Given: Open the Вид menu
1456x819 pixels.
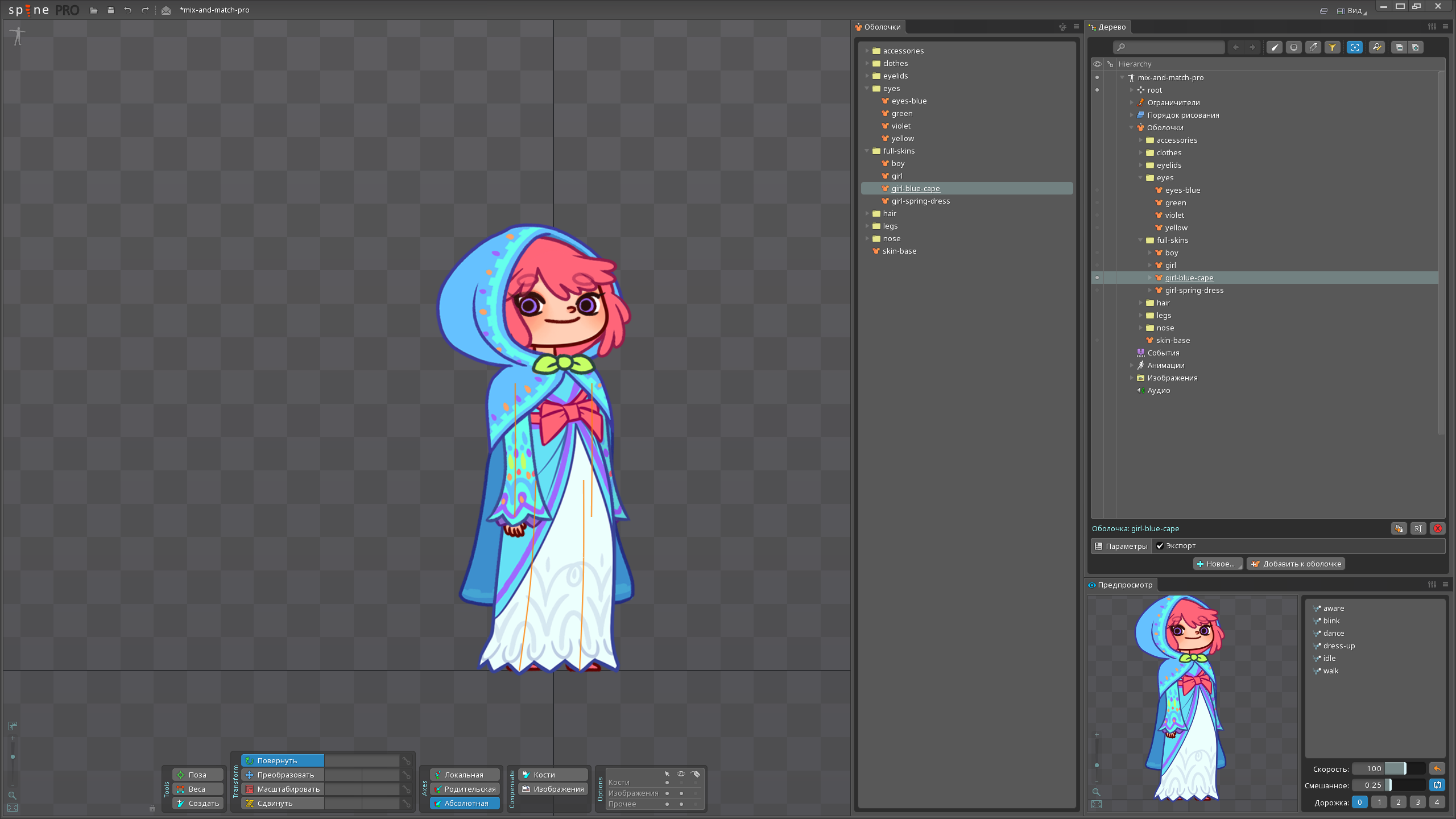Looking at the screenshot, I should click(x=1351, y=10).
